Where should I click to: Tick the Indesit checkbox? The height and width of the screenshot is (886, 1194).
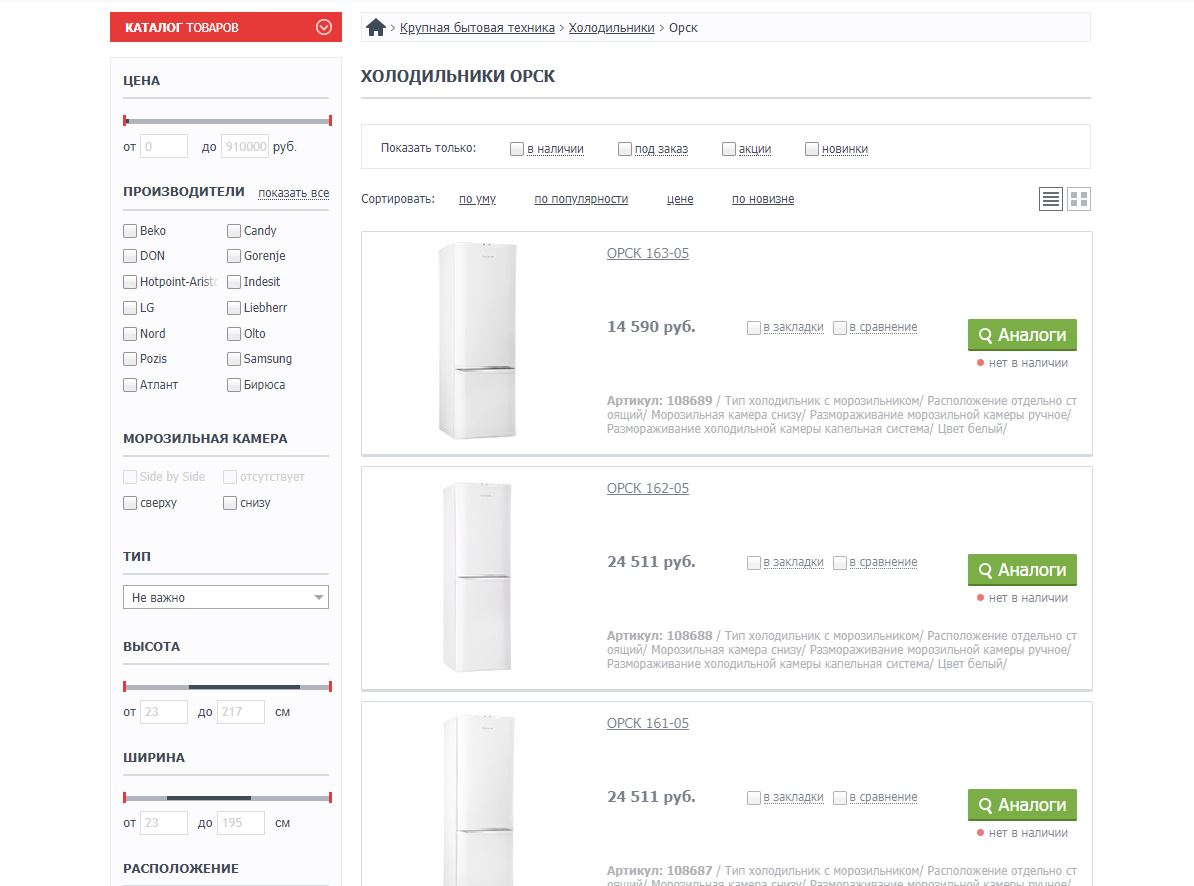click(x=234, y=282)
